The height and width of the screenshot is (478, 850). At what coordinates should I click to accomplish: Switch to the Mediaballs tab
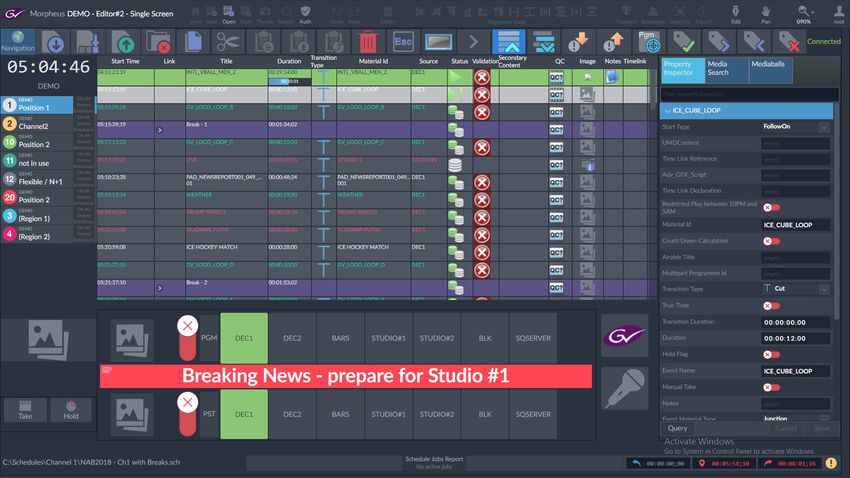770,70
